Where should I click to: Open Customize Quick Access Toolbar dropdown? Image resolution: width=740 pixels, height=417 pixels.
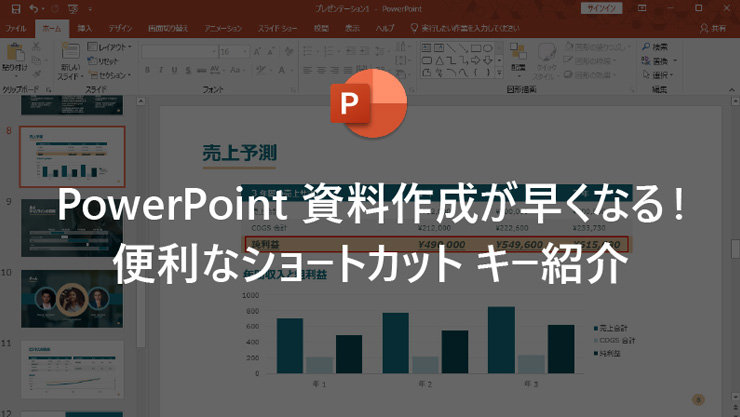tap(90, 9)
